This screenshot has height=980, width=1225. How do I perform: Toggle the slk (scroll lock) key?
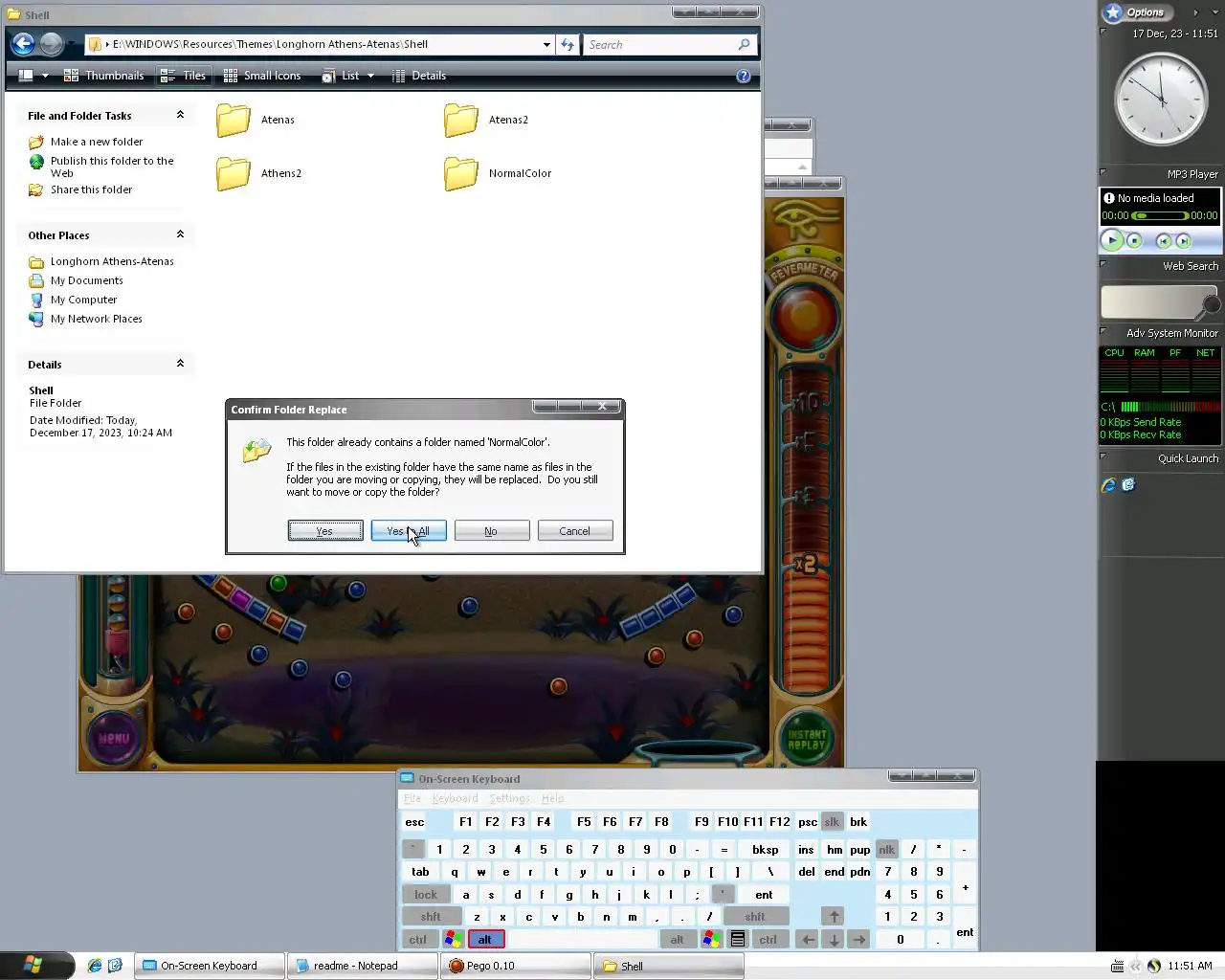tap(832, 822)
